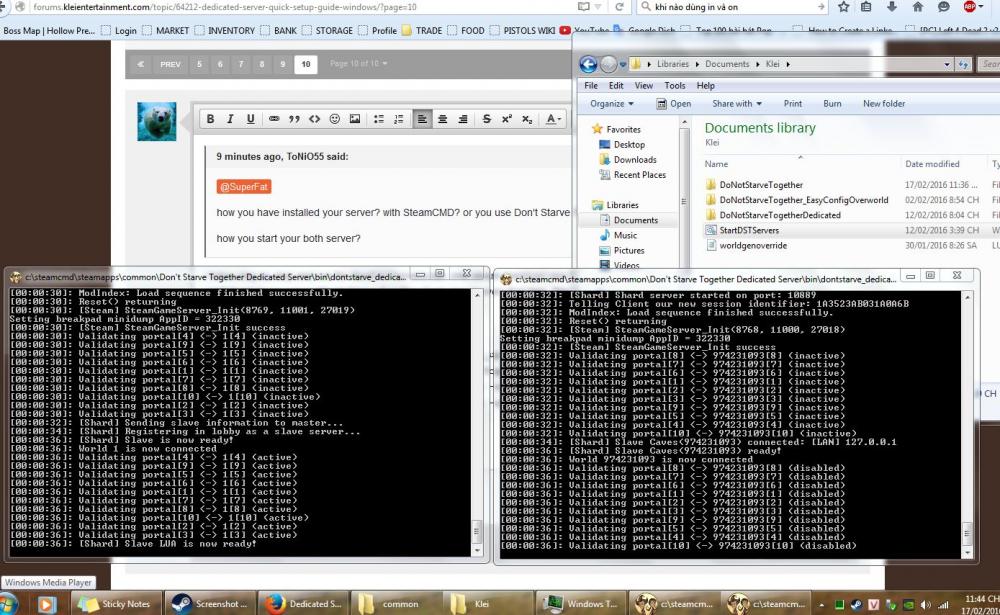Open the Tools menu in Explorer

pyautogui.click(x=675, y=86)
